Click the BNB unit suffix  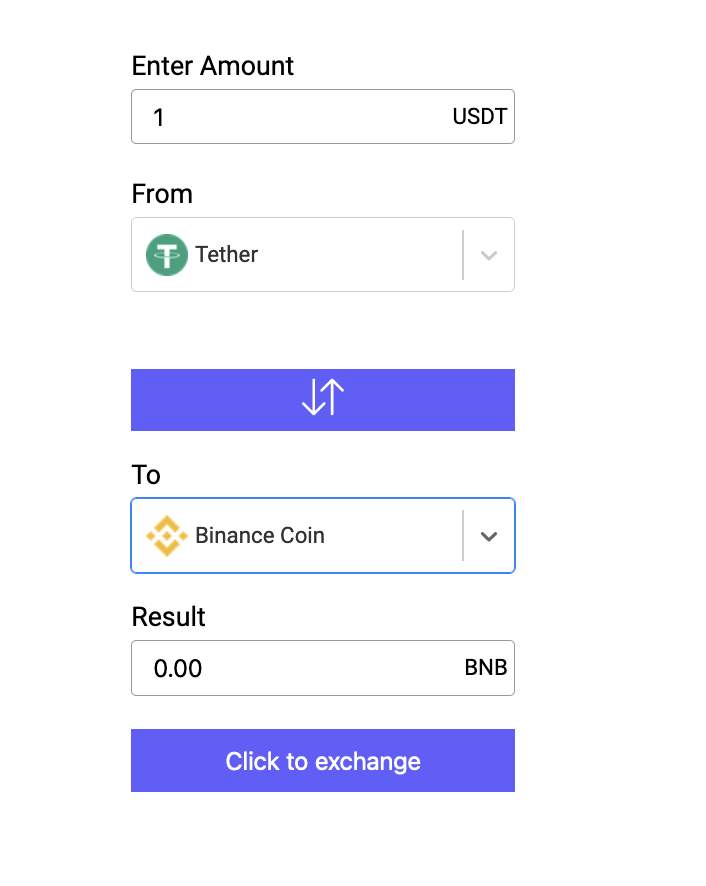point(486,667)
